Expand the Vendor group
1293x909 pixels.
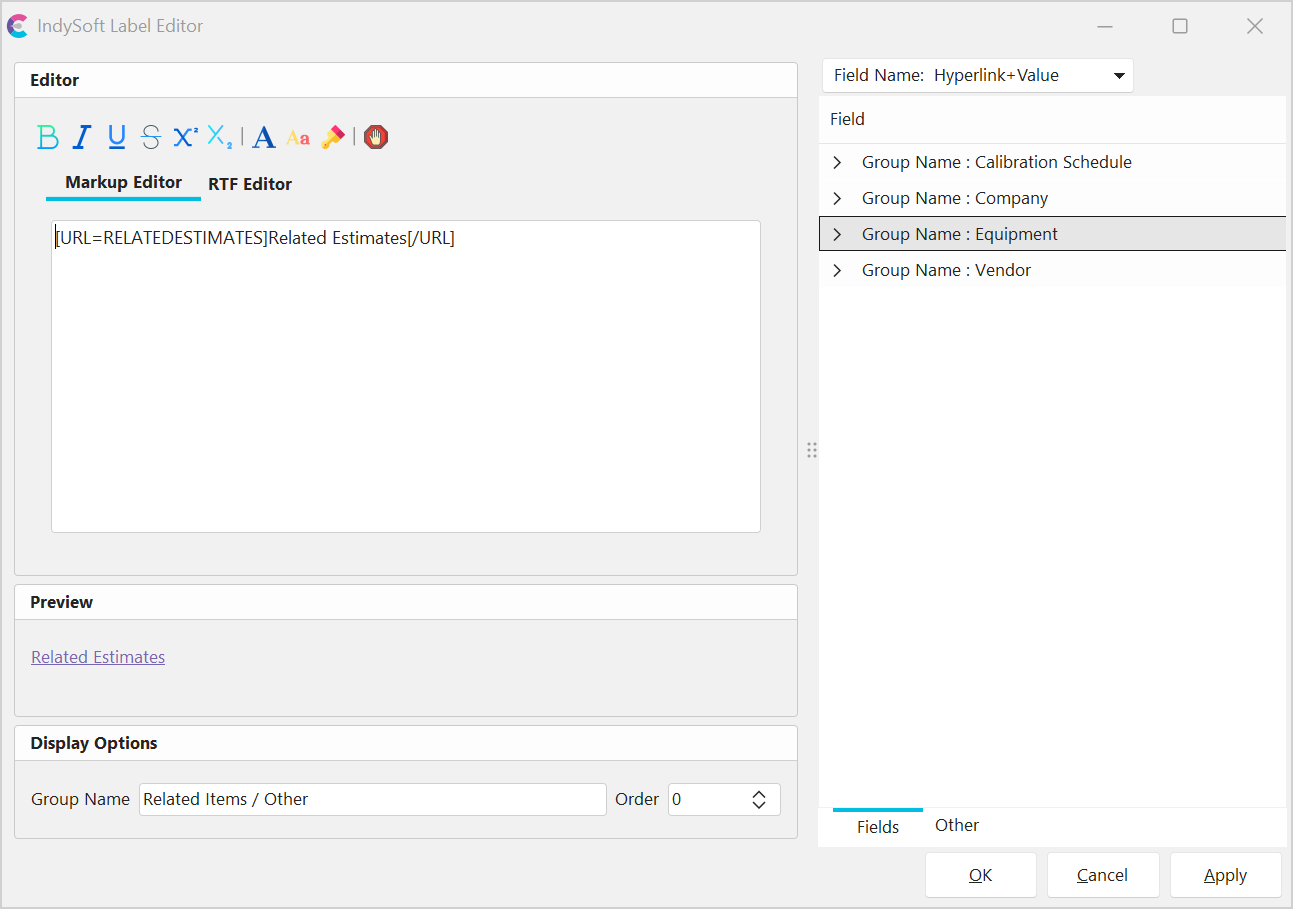pos(838,270)
